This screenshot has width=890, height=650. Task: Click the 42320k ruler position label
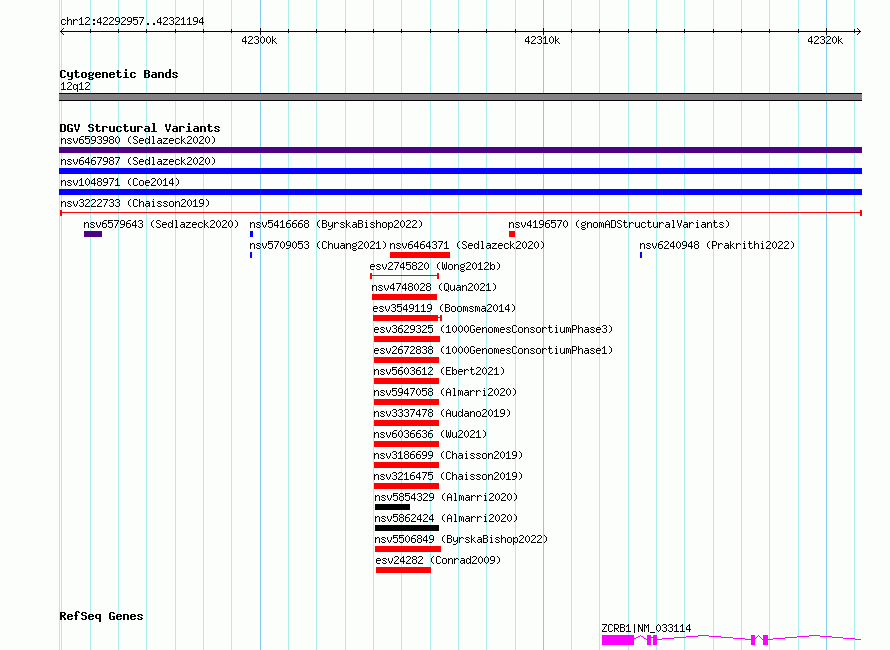pyautogui.click(x=825, y=40)
